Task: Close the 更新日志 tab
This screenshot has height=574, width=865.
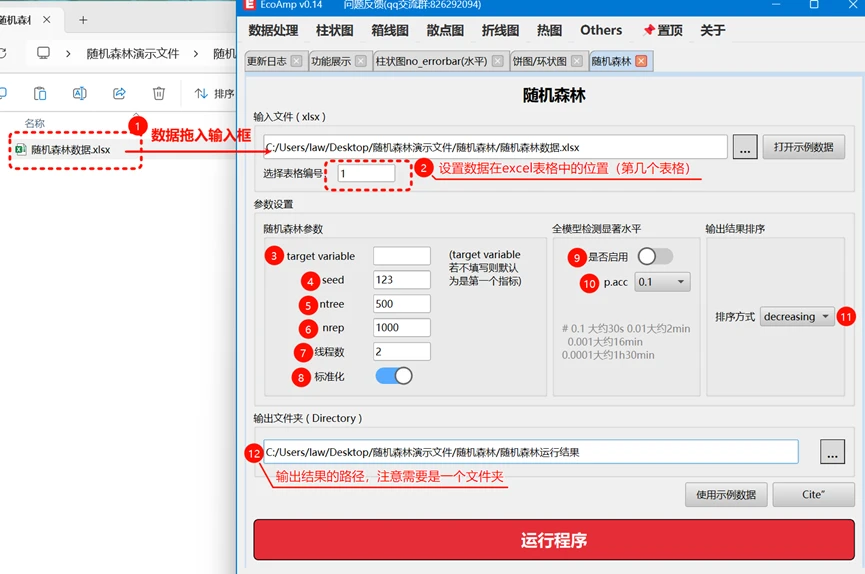Action: pyautogui.click(x=296, y=61)
